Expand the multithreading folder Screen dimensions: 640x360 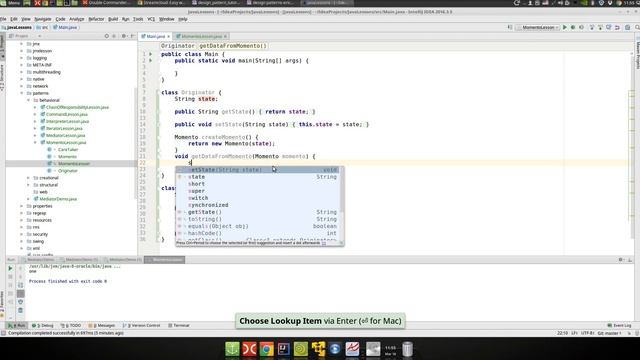[22, 72]
